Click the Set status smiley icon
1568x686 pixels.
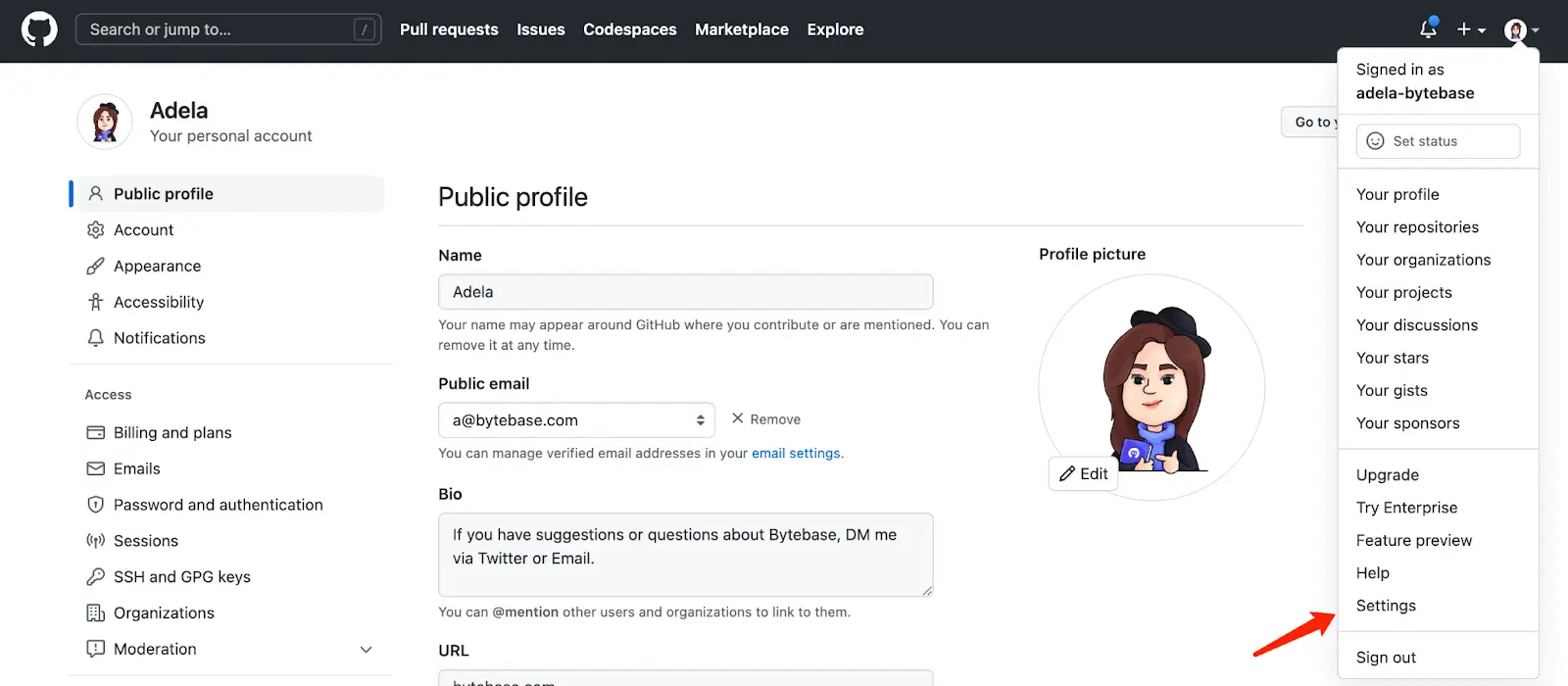1374,141
